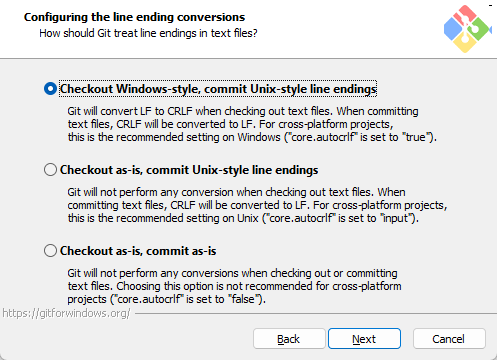497x360 pixels.
Task: Click label 'Checkout as-is, commit Unix-style line endings'
Action: pyautogui.click(x=189, y=170)
